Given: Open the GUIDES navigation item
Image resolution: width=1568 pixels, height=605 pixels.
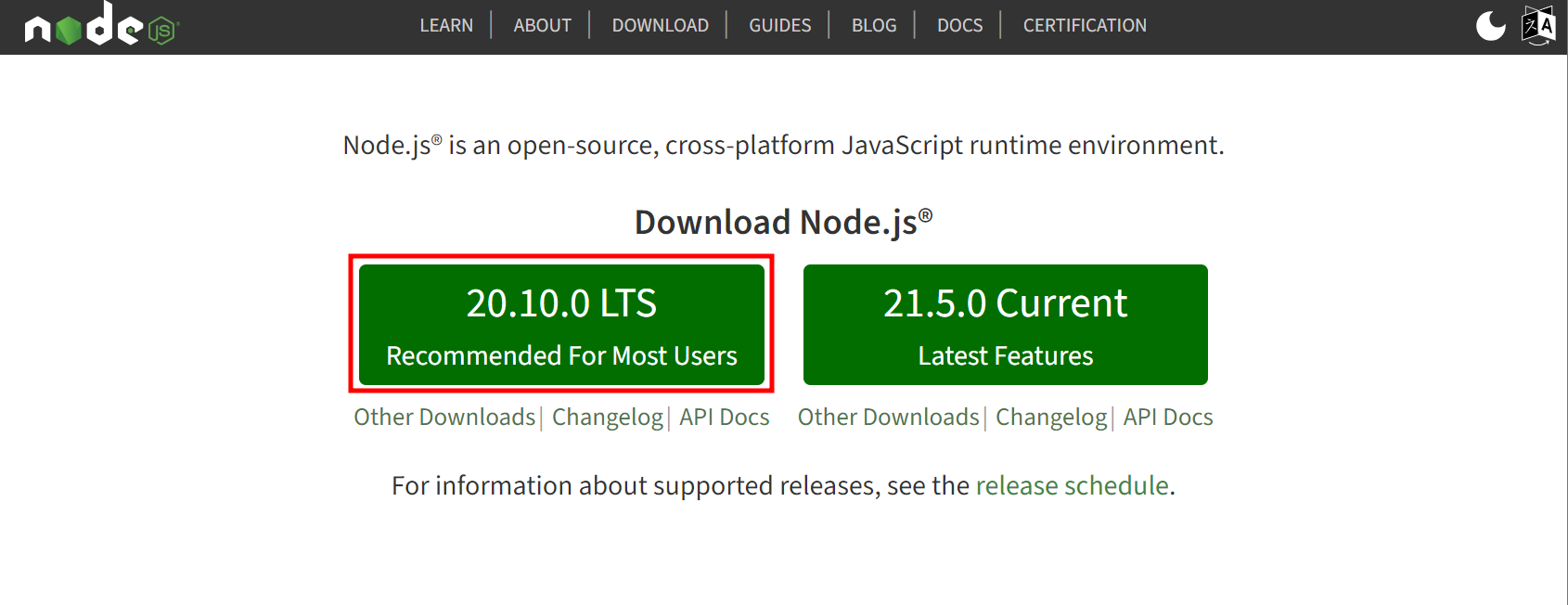Looking at the screenshot, I should pyautogui.click(x=780, y=26).
